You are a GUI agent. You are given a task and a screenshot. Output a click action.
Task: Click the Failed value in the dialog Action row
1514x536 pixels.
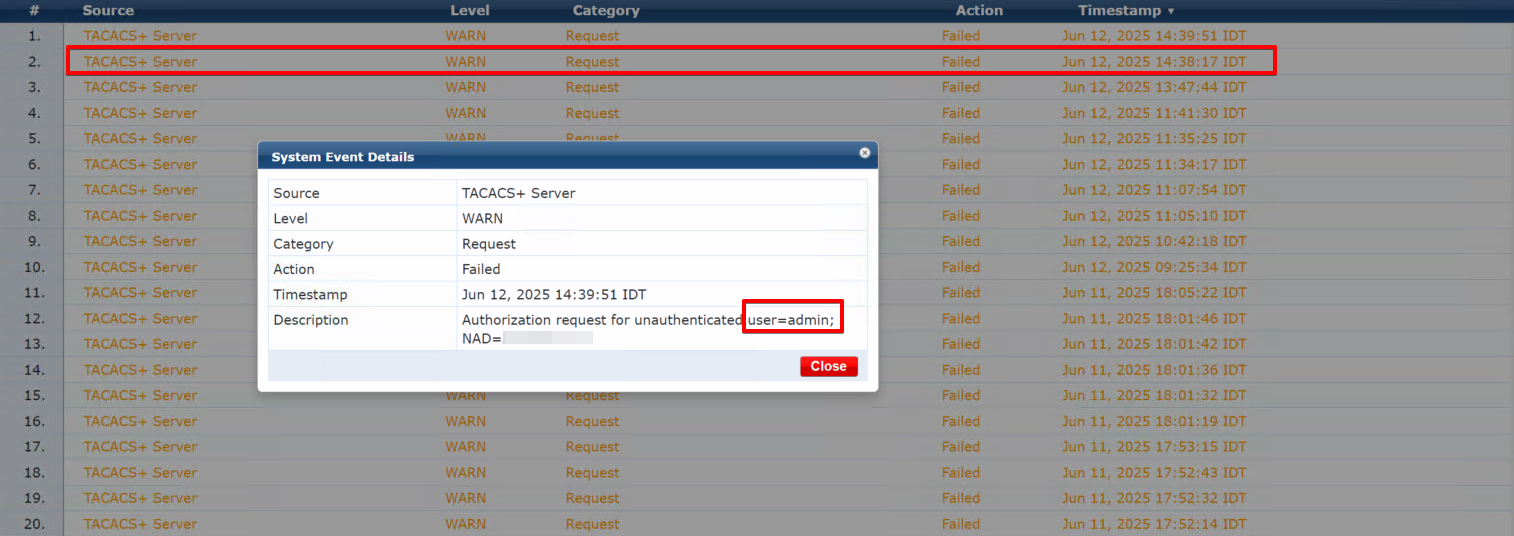point(481,269)
